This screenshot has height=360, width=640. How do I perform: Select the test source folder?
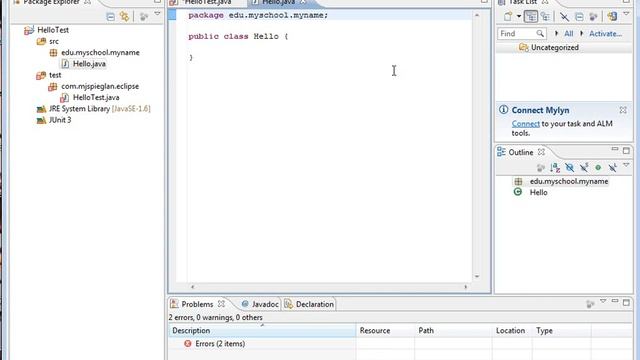pyautogui.click(x=55, y=75)
